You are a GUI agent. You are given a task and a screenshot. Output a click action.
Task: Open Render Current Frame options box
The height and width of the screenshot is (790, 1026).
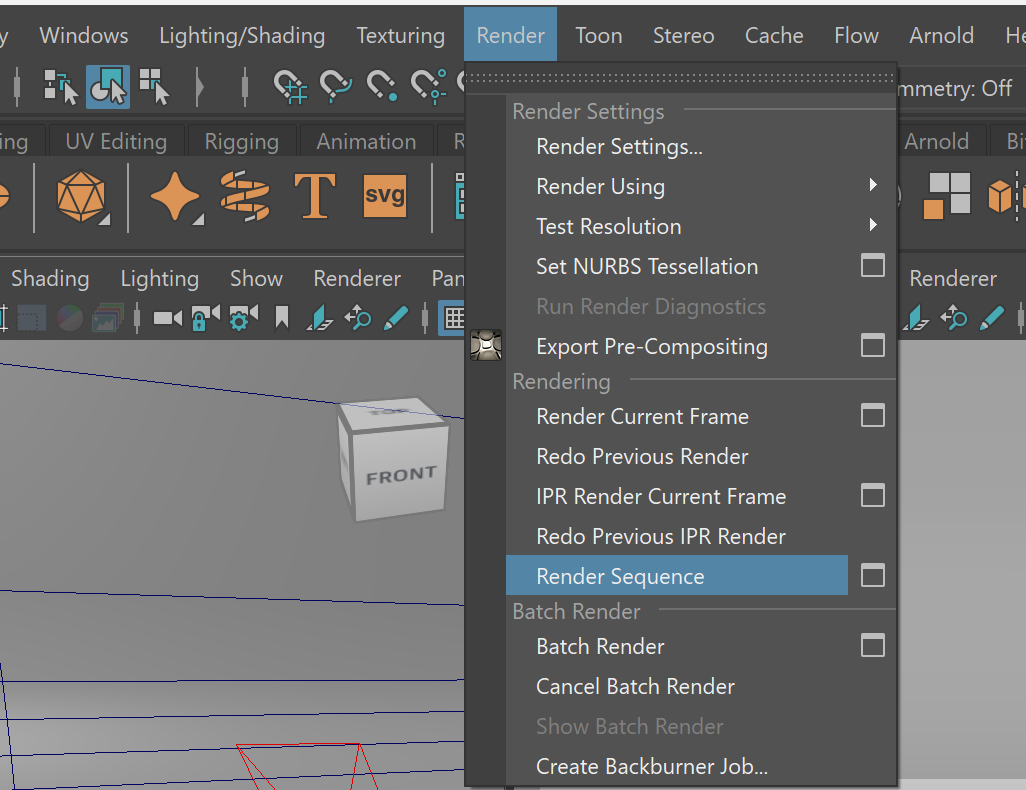(x=873, y=416)
